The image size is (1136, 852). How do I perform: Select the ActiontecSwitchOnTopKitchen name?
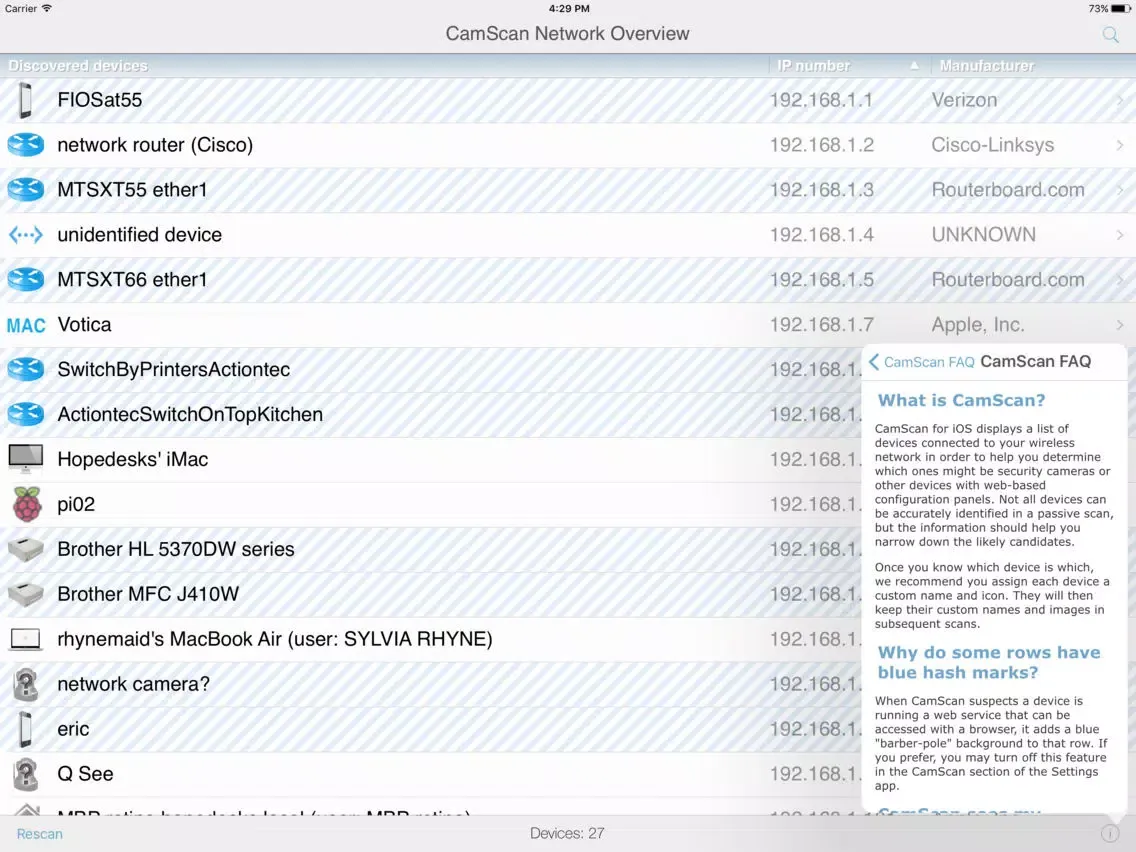[191, 414]
